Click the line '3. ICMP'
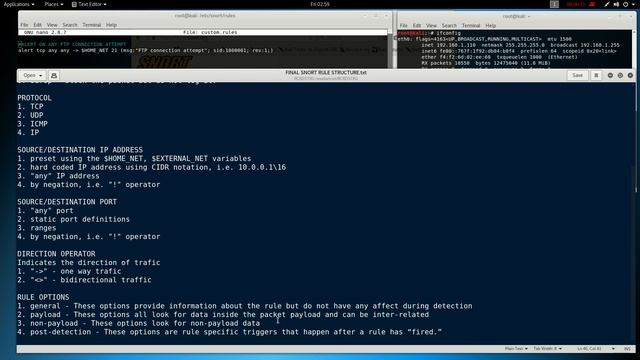This screenshot has width=640, height=360. point(32,124)
